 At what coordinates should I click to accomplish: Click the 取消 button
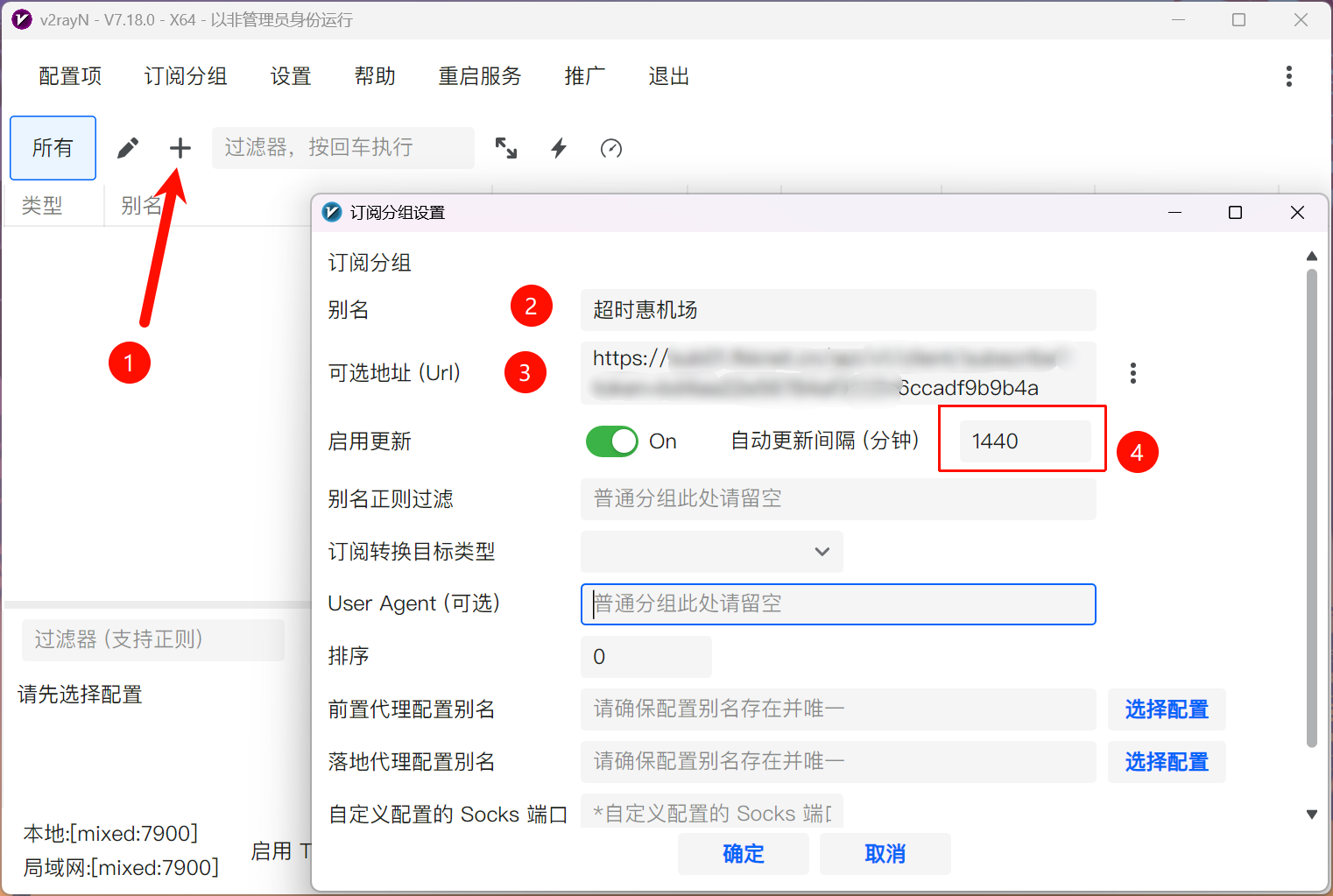(x=885, y=854)
